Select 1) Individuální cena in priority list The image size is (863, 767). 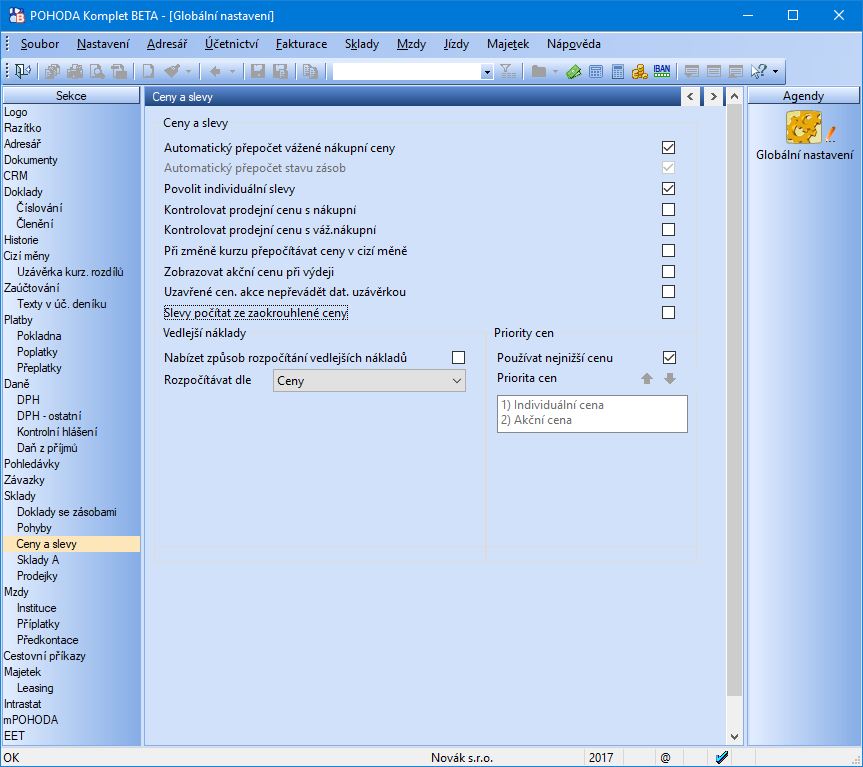coord(552,405)
